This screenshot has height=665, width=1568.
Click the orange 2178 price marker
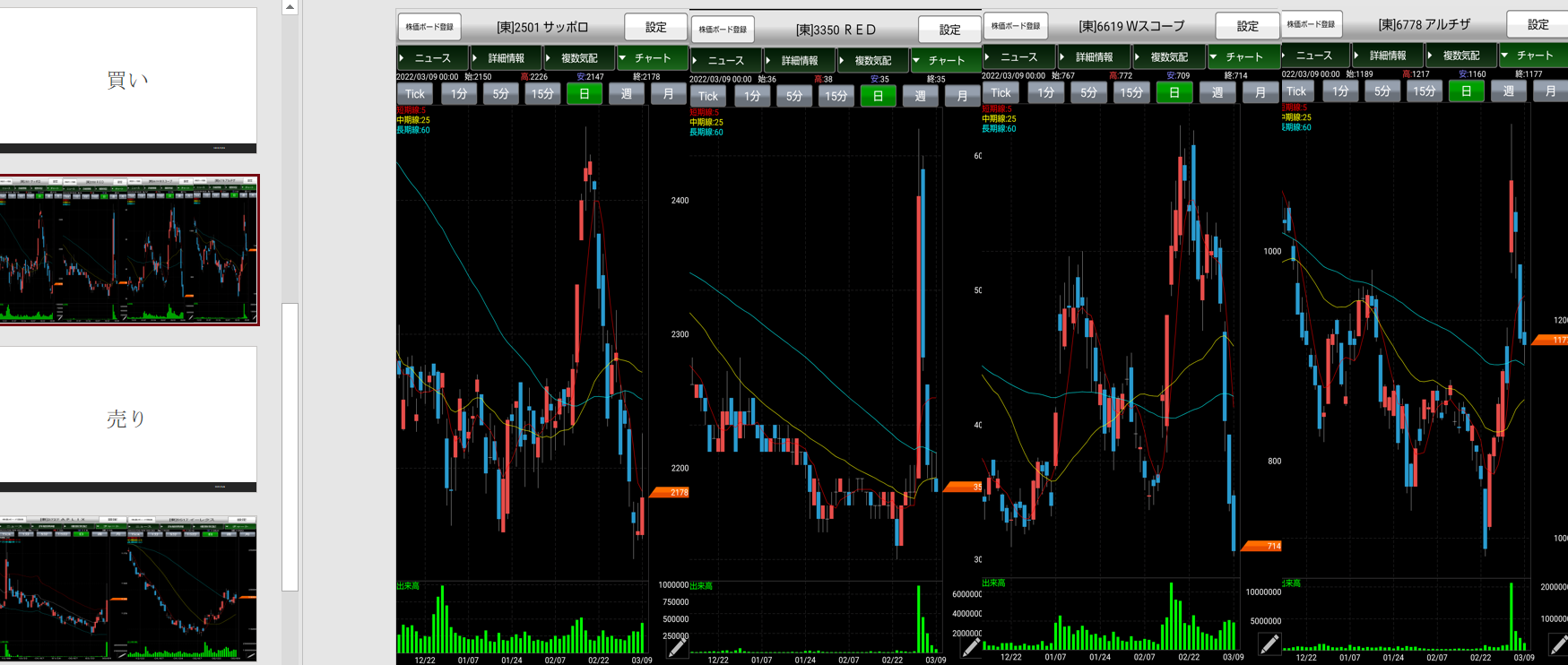click(670, 492)
